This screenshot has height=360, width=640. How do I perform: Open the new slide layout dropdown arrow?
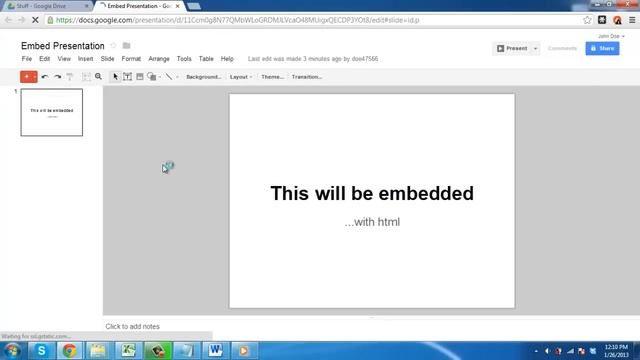click(x=35, y=77)
